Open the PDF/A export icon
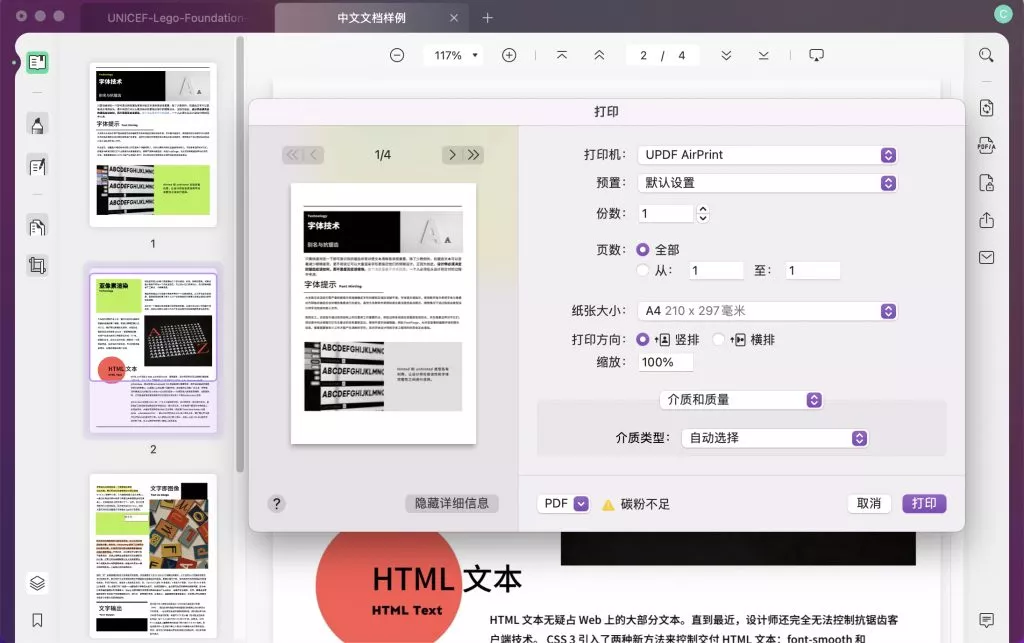The image size is (1024, 643). pos(986,145)
